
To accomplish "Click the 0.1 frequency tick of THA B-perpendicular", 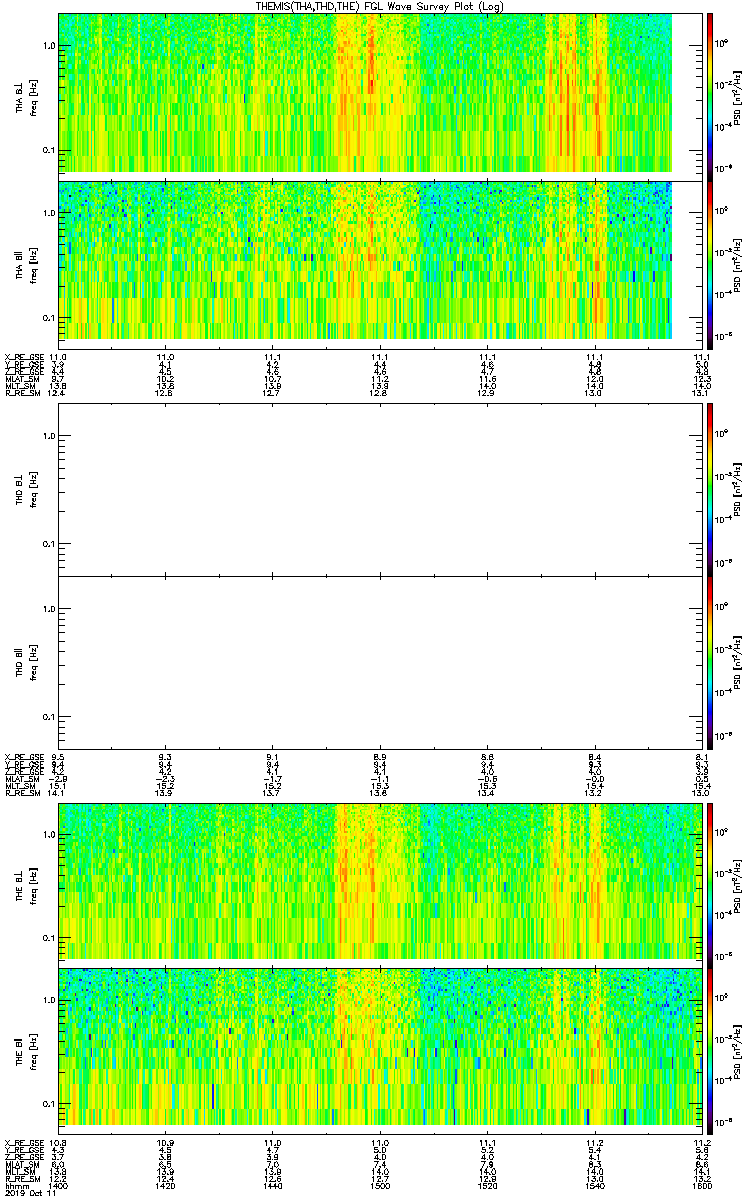I will (x=48, y=151).
